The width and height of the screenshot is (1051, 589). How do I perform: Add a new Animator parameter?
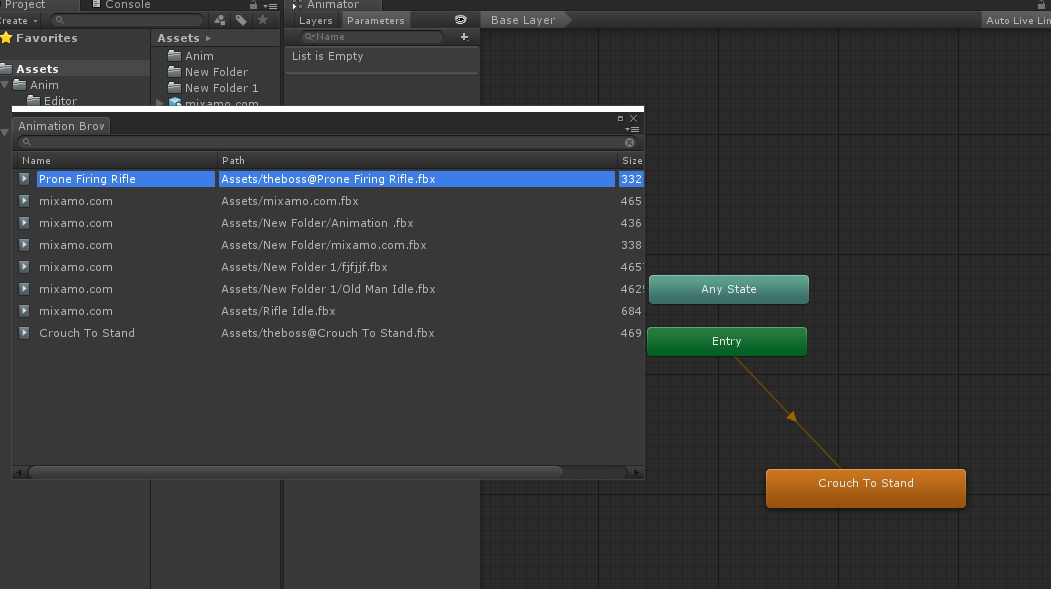(x=464, y=37)
